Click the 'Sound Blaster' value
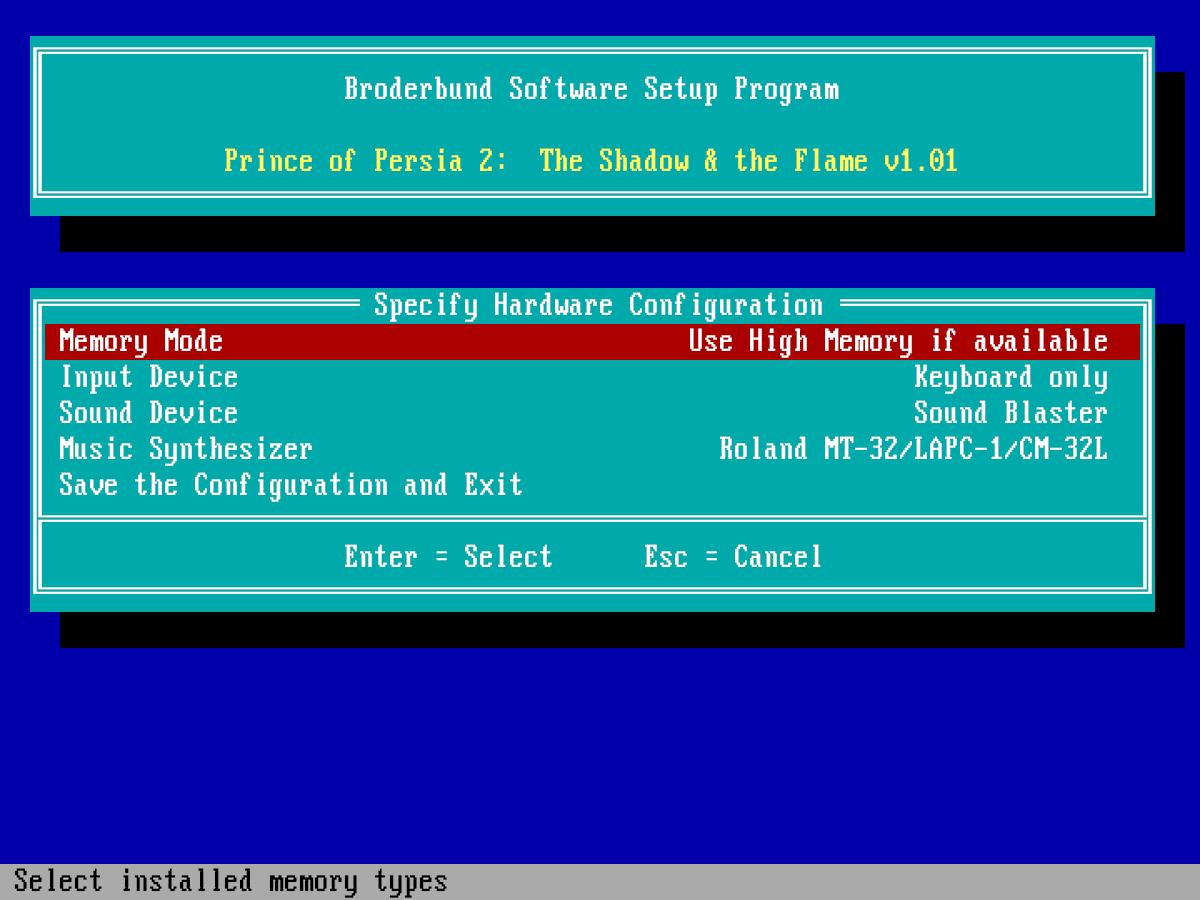Image resolution: width=1200 pixels, height=900 pixels. point(1011,413)
